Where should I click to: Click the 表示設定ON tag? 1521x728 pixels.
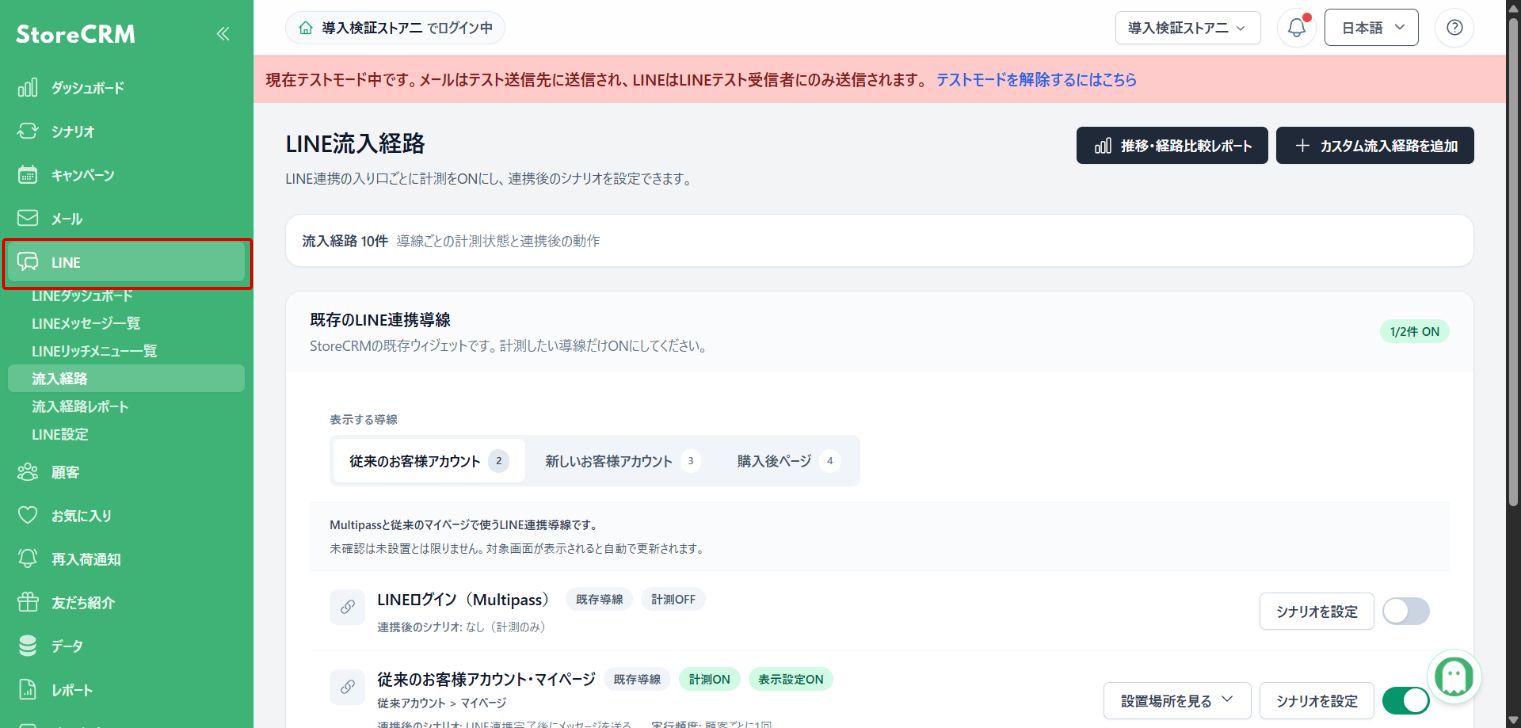pos(790,679)
